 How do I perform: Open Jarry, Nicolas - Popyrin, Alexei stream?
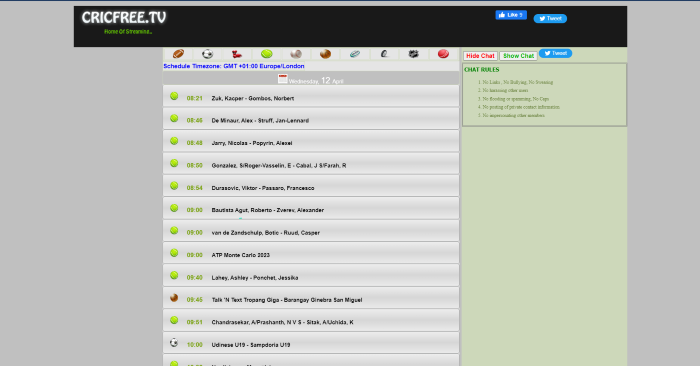(252, 143)
